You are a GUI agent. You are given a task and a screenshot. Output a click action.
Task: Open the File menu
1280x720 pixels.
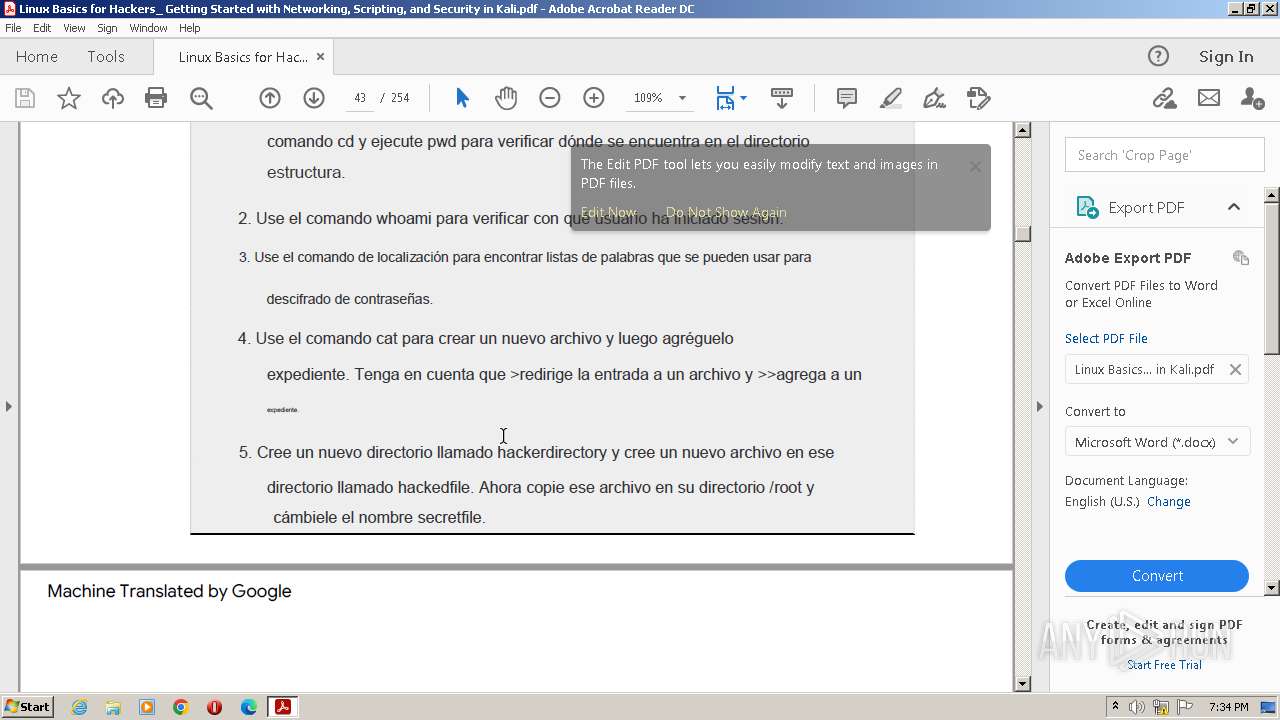13,28
